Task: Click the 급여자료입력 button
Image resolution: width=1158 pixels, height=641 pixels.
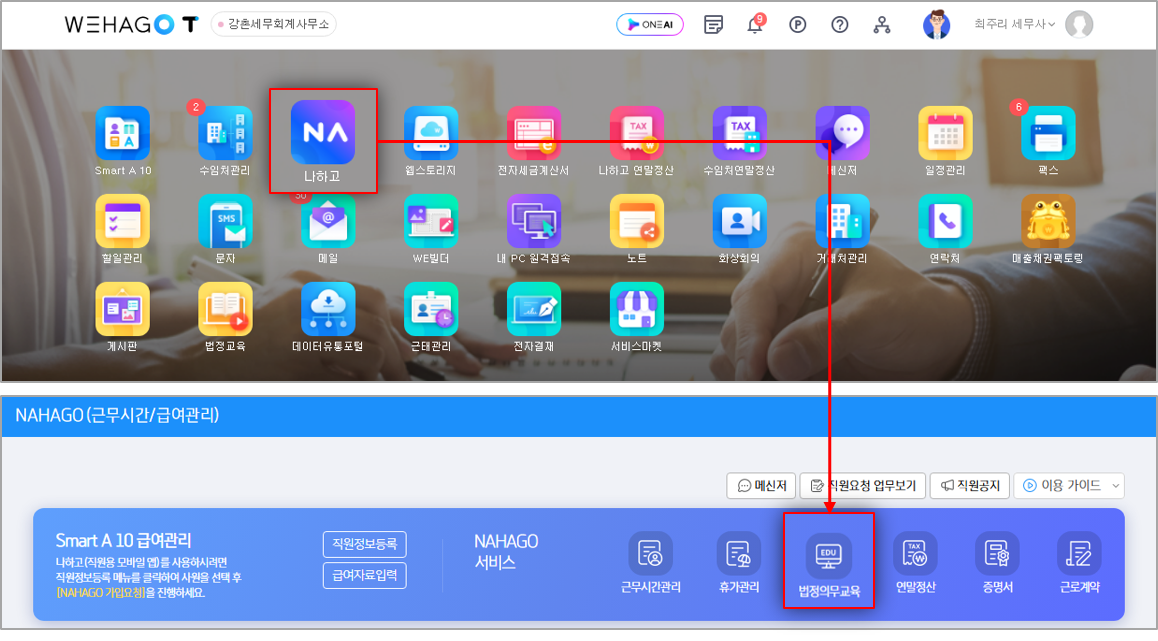Action: pos(364,576)
